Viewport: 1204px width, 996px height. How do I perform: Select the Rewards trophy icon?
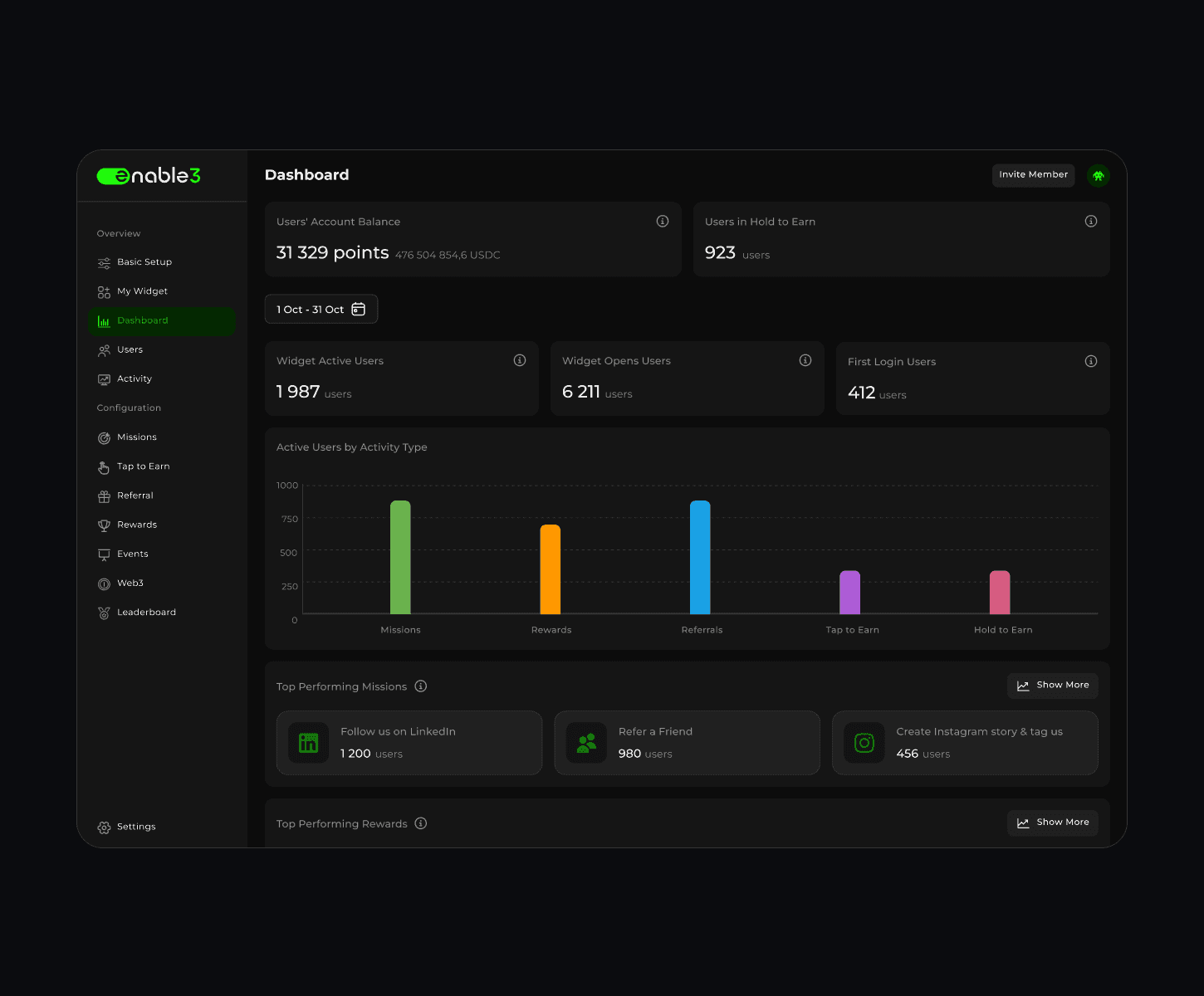(104, 525)
